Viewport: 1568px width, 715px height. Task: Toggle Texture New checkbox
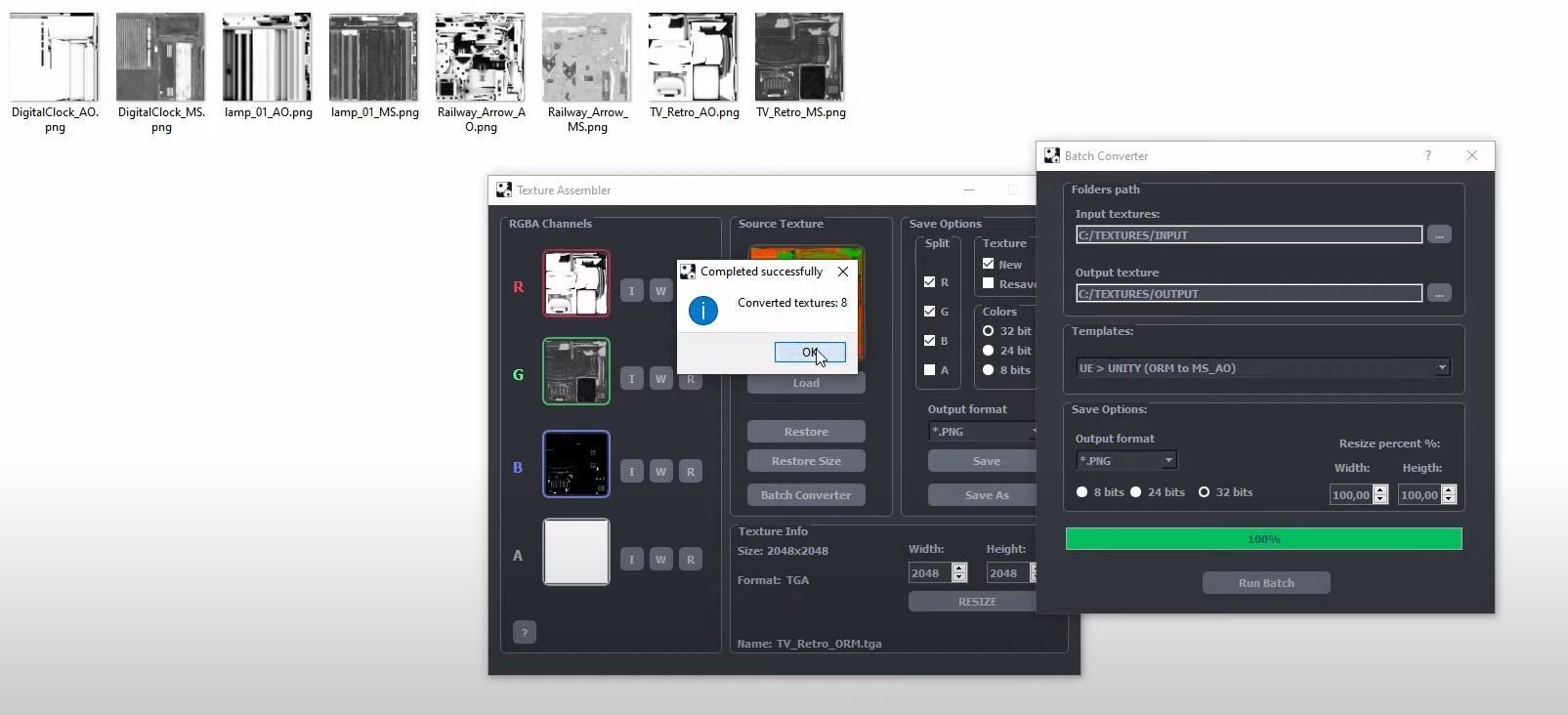(988, 264)
